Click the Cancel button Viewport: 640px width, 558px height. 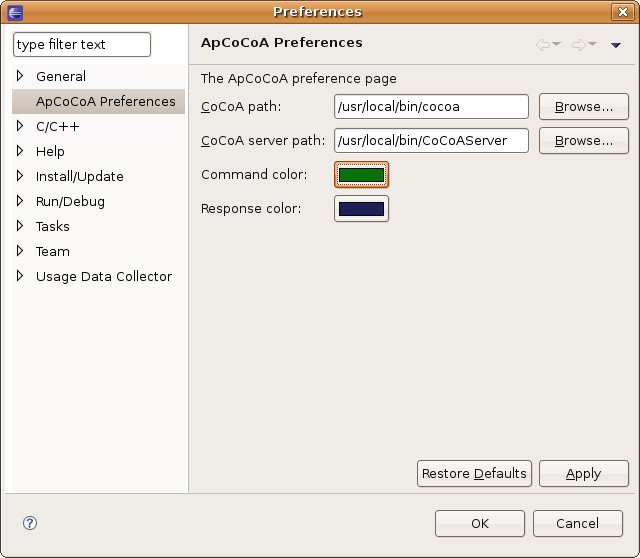[578, 523]
